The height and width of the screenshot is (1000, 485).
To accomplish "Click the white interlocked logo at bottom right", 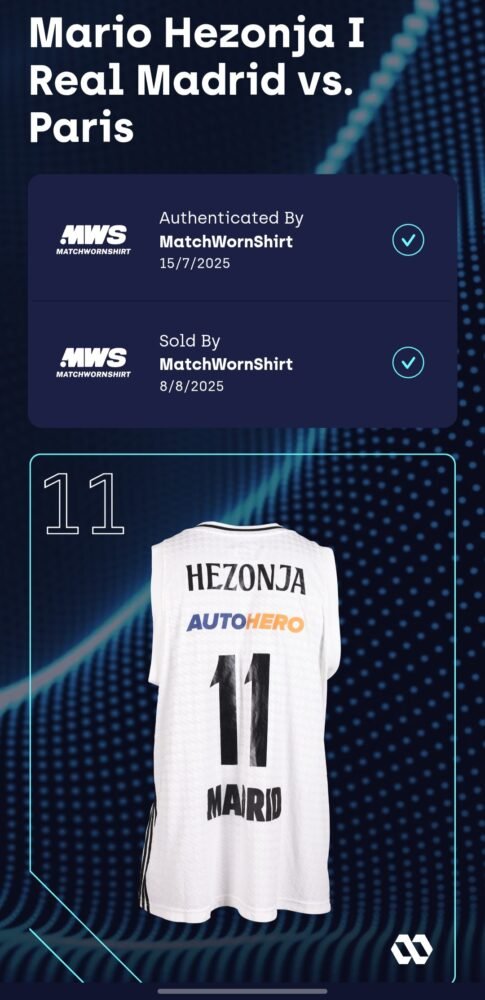I will (412, 950).
